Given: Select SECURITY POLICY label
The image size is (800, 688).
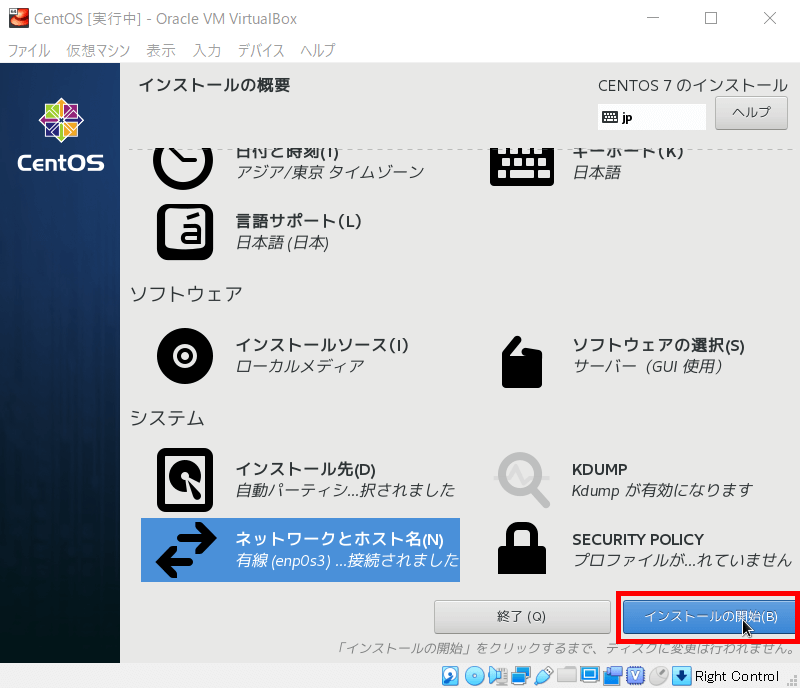Looking at the screenshot, I should 638,539.
